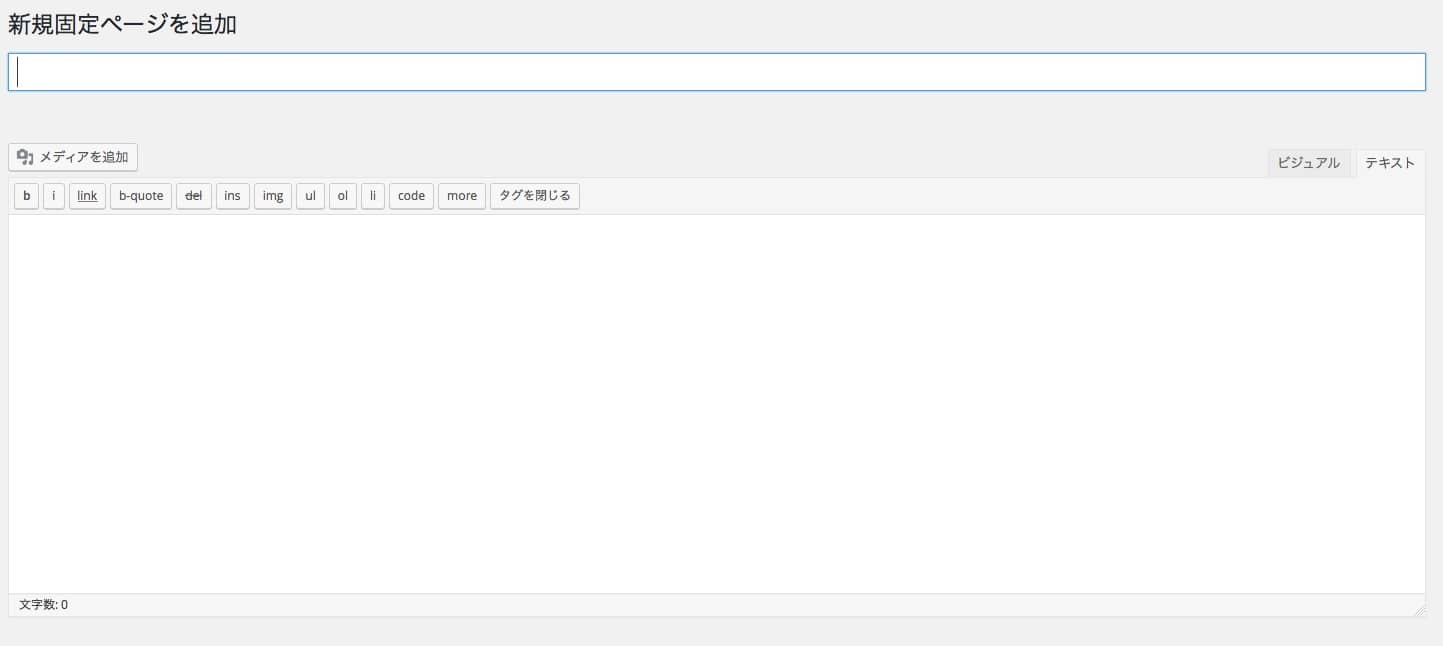The height and width of the screenshot is (646, 1443).
Task: Click inside the main content text area
Action: (716, 404)
